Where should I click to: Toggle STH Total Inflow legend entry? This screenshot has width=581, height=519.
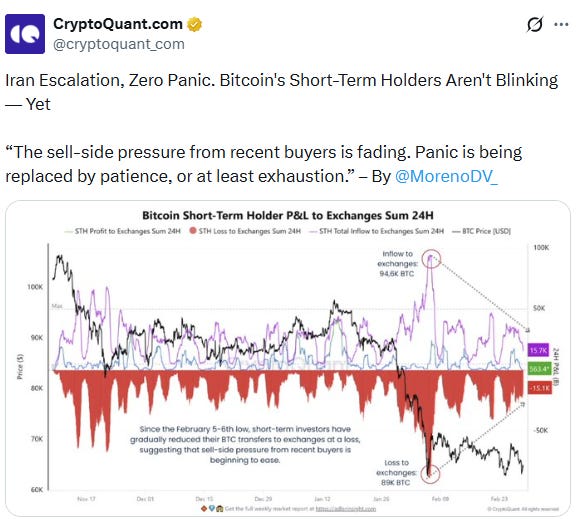376,231
